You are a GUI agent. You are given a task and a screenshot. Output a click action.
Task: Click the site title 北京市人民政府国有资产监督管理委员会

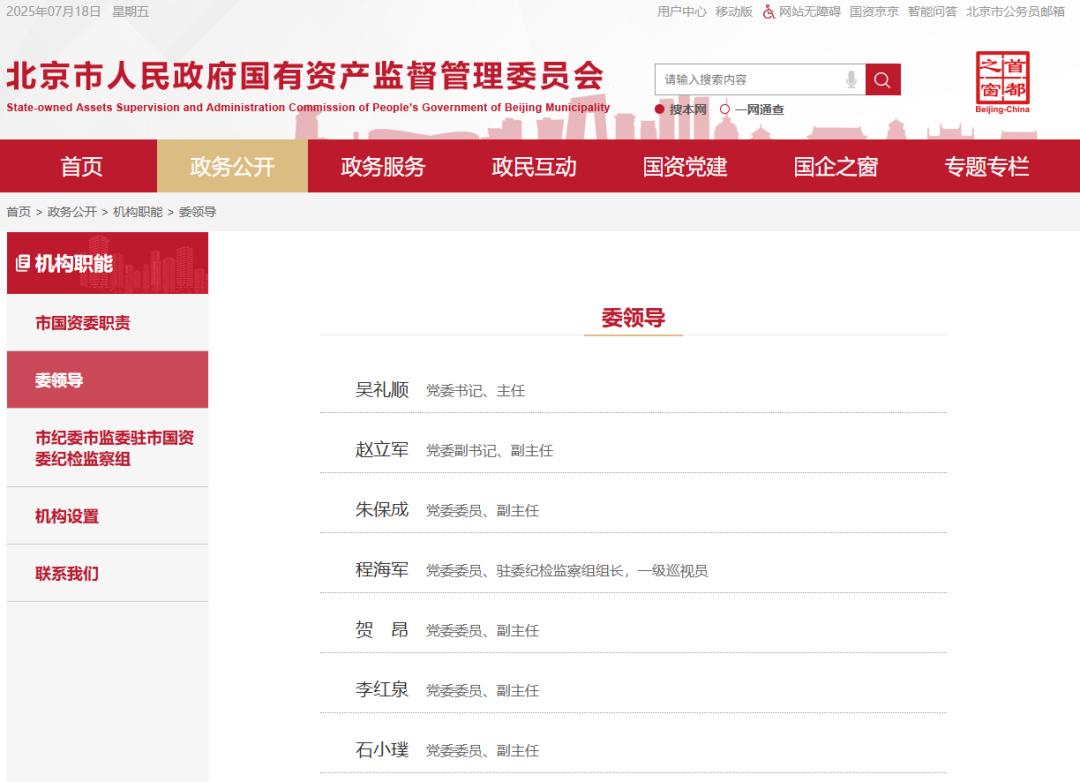point(305,76)
